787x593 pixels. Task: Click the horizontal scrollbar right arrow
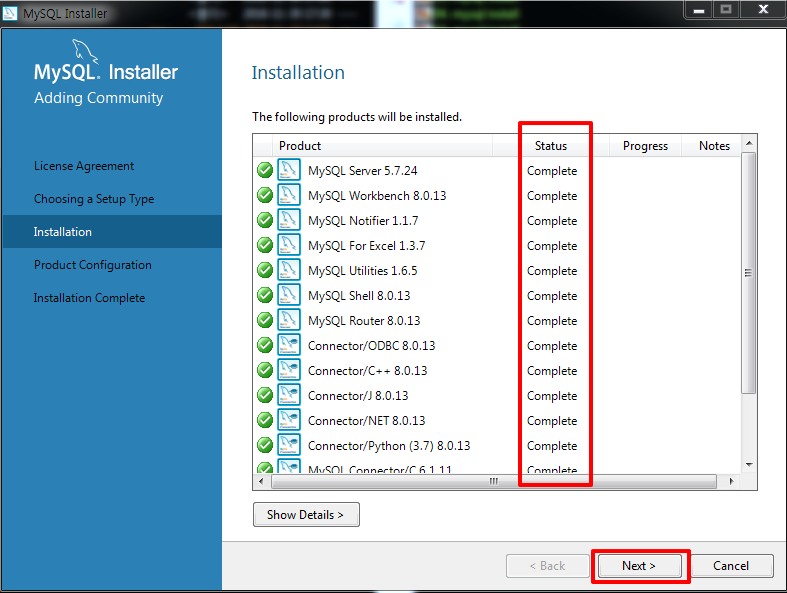[x=732, y=481]
